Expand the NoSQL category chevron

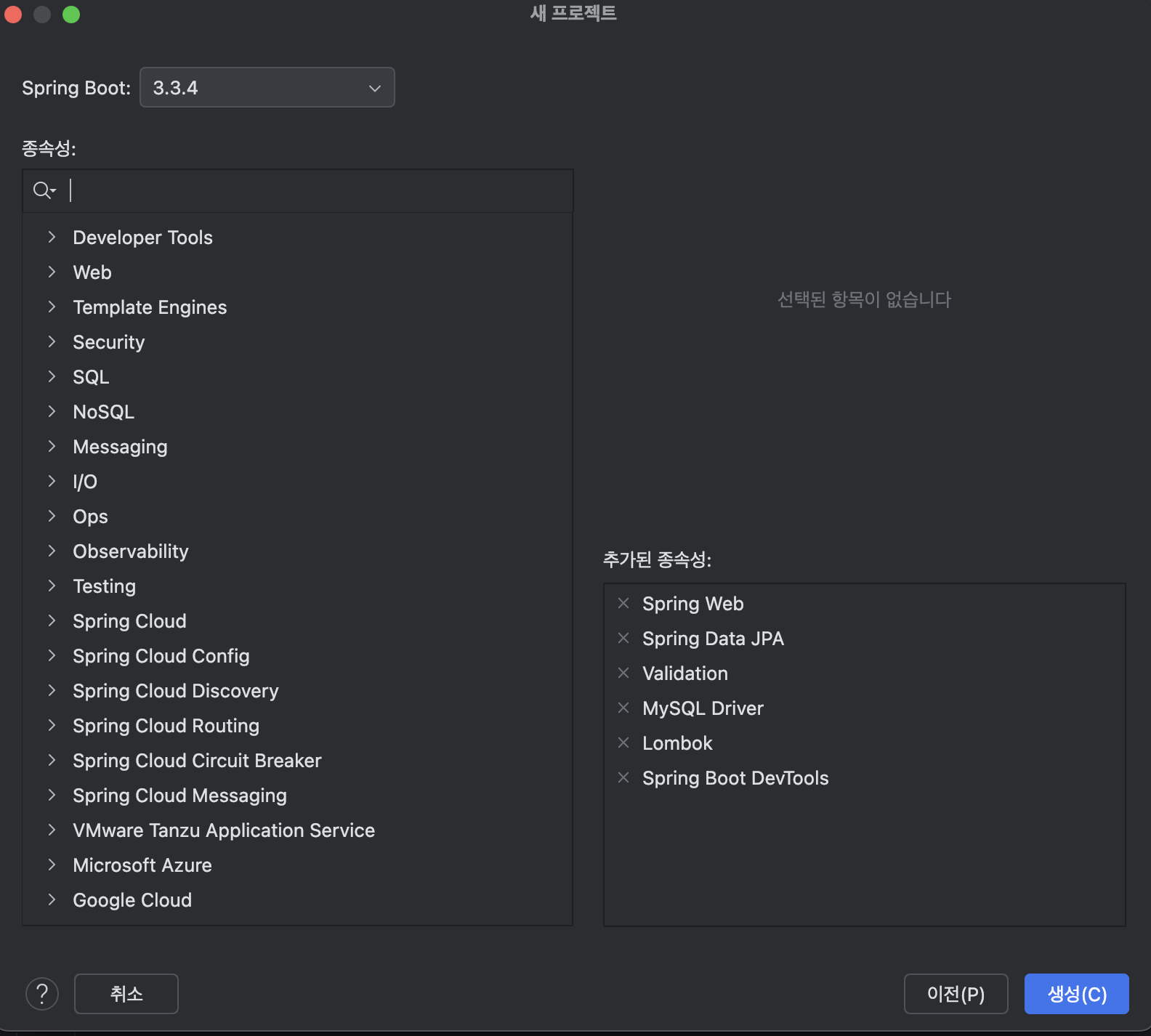click(x=52, y=411)
